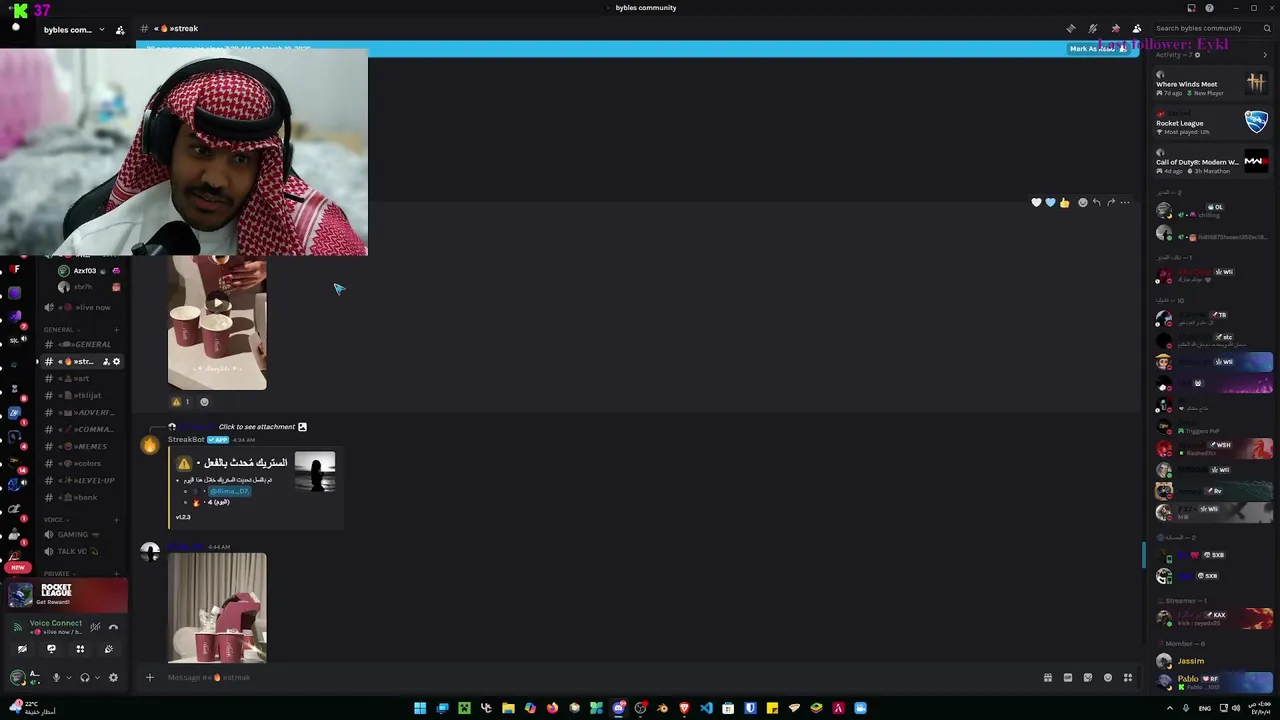
Task: Select the colors channel
Action: coord(84,463)
